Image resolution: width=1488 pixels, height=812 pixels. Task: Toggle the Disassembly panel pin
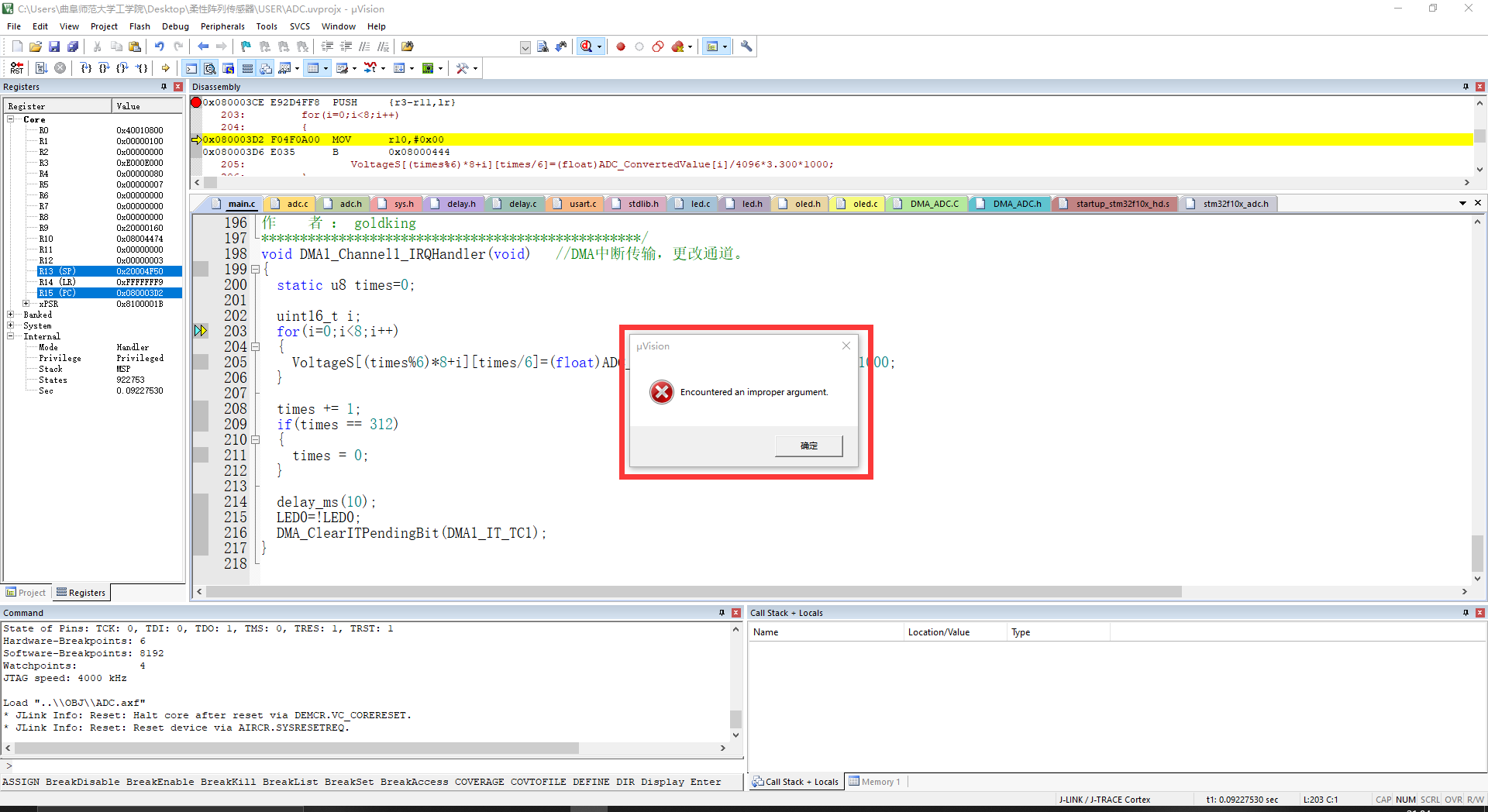(x=1466, y=87)
